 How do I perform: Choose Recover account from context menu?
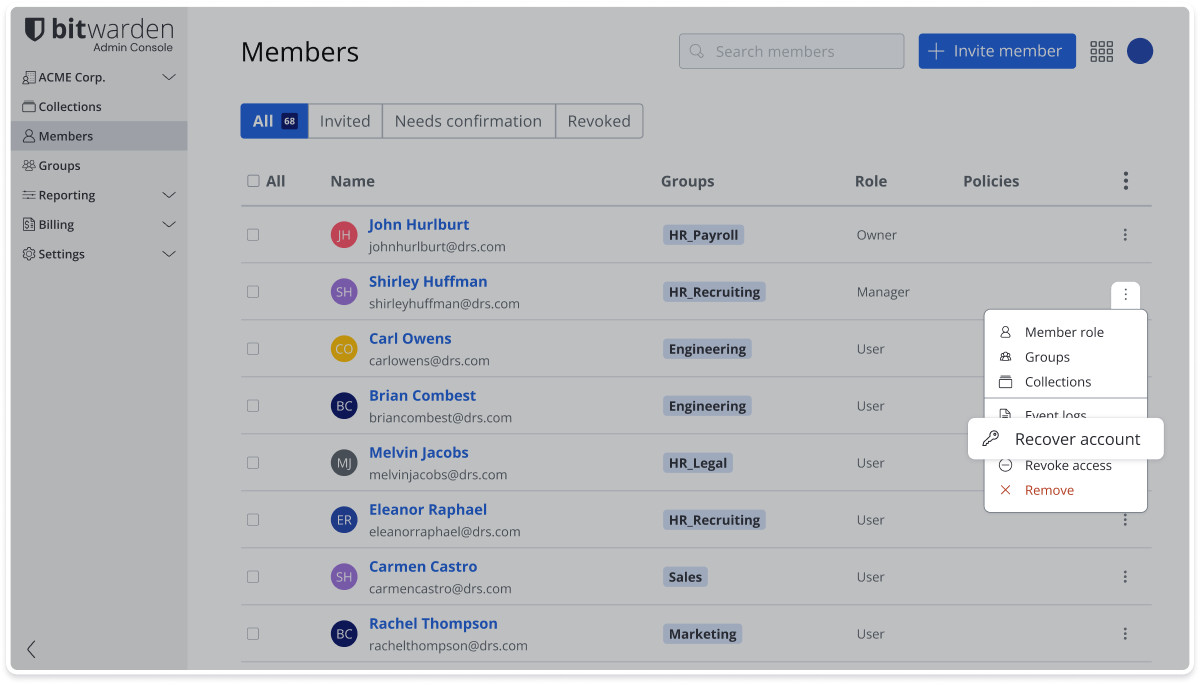click(x=1066, y=439)
